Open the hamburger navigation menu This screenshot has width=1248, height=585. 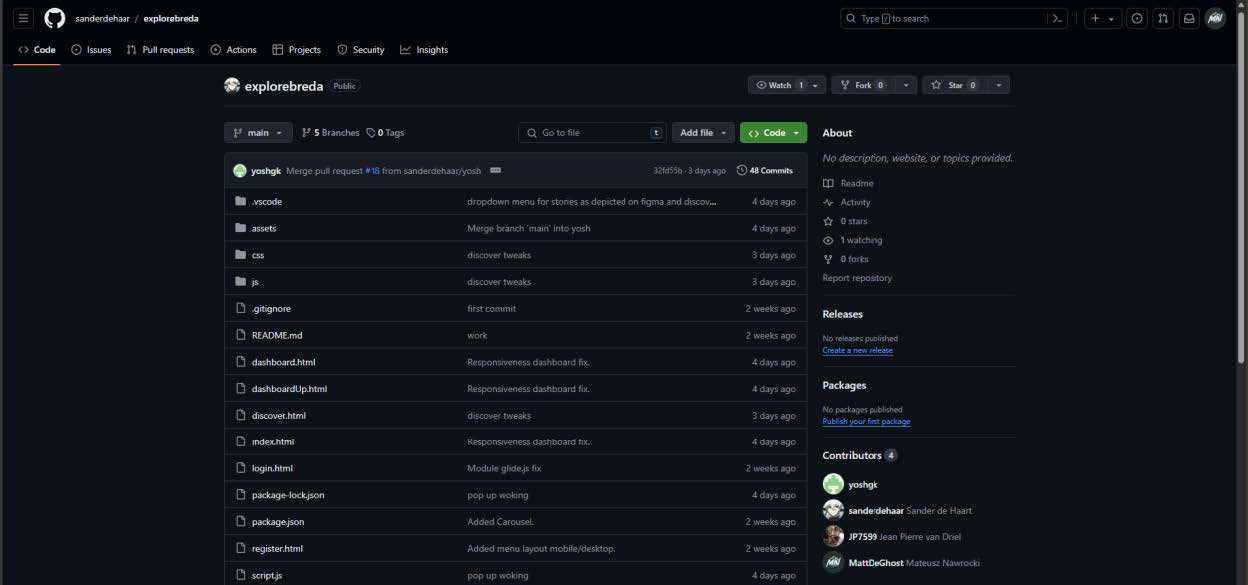click(24, 18)
